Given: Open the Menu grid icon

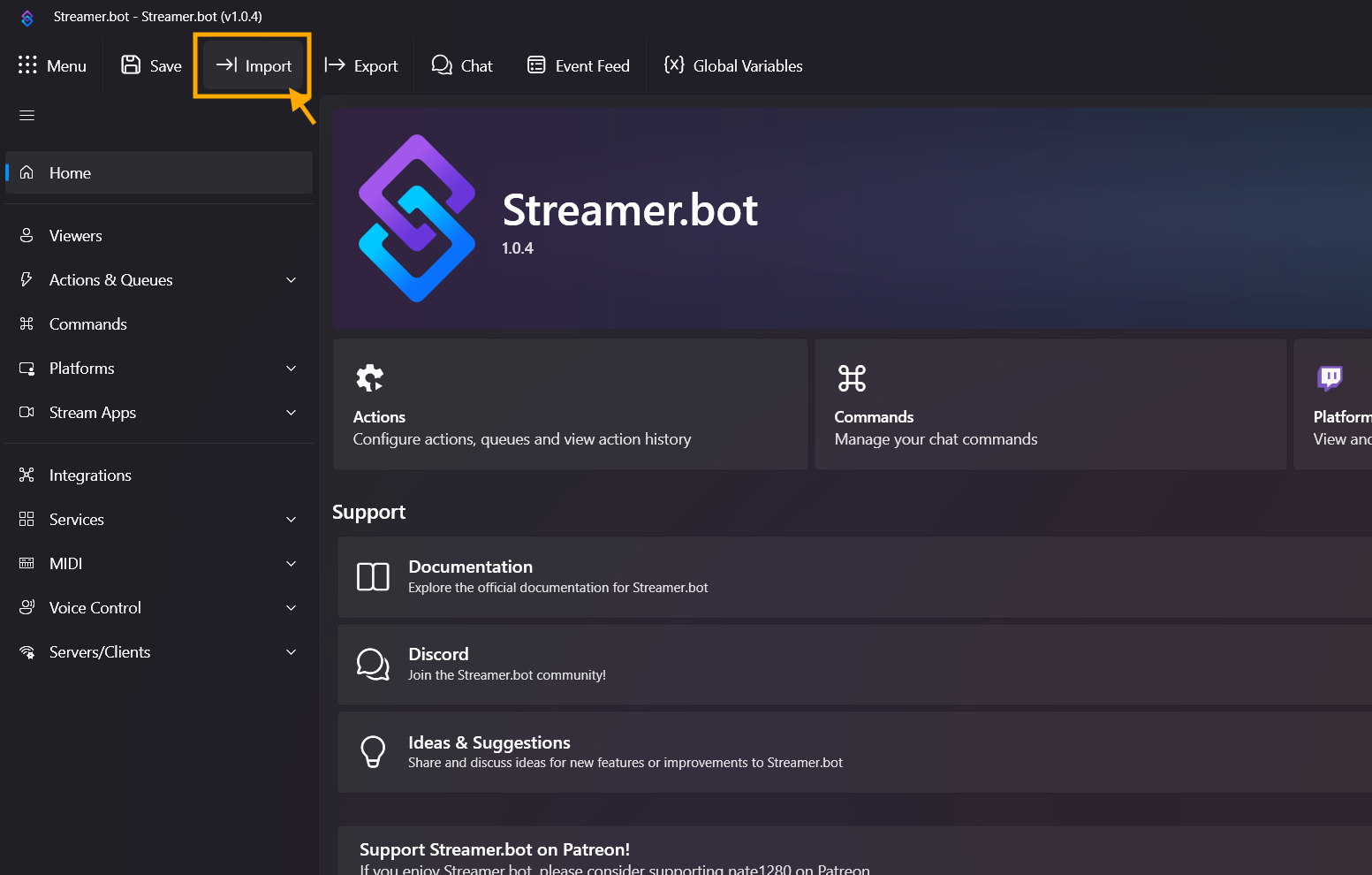Looking at the screenshot, I should [27, 65].
